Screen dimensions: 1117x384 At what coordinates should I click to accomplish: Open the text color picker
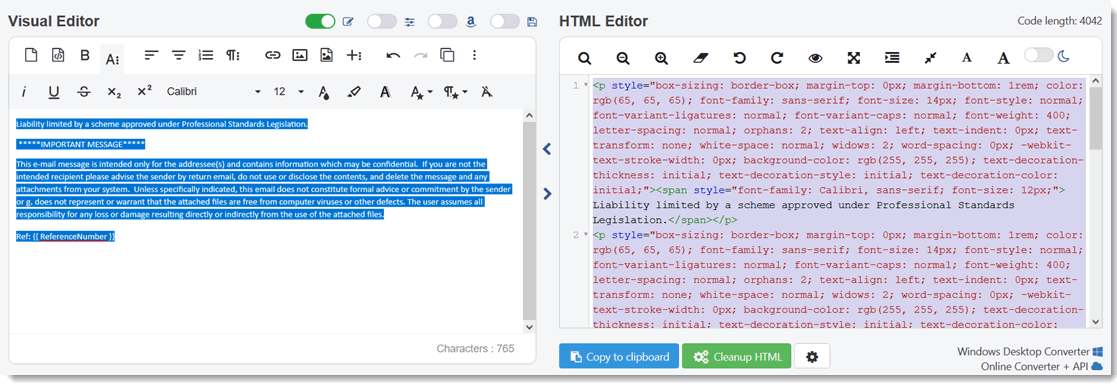pyautogui.click(x=323, y=91)
